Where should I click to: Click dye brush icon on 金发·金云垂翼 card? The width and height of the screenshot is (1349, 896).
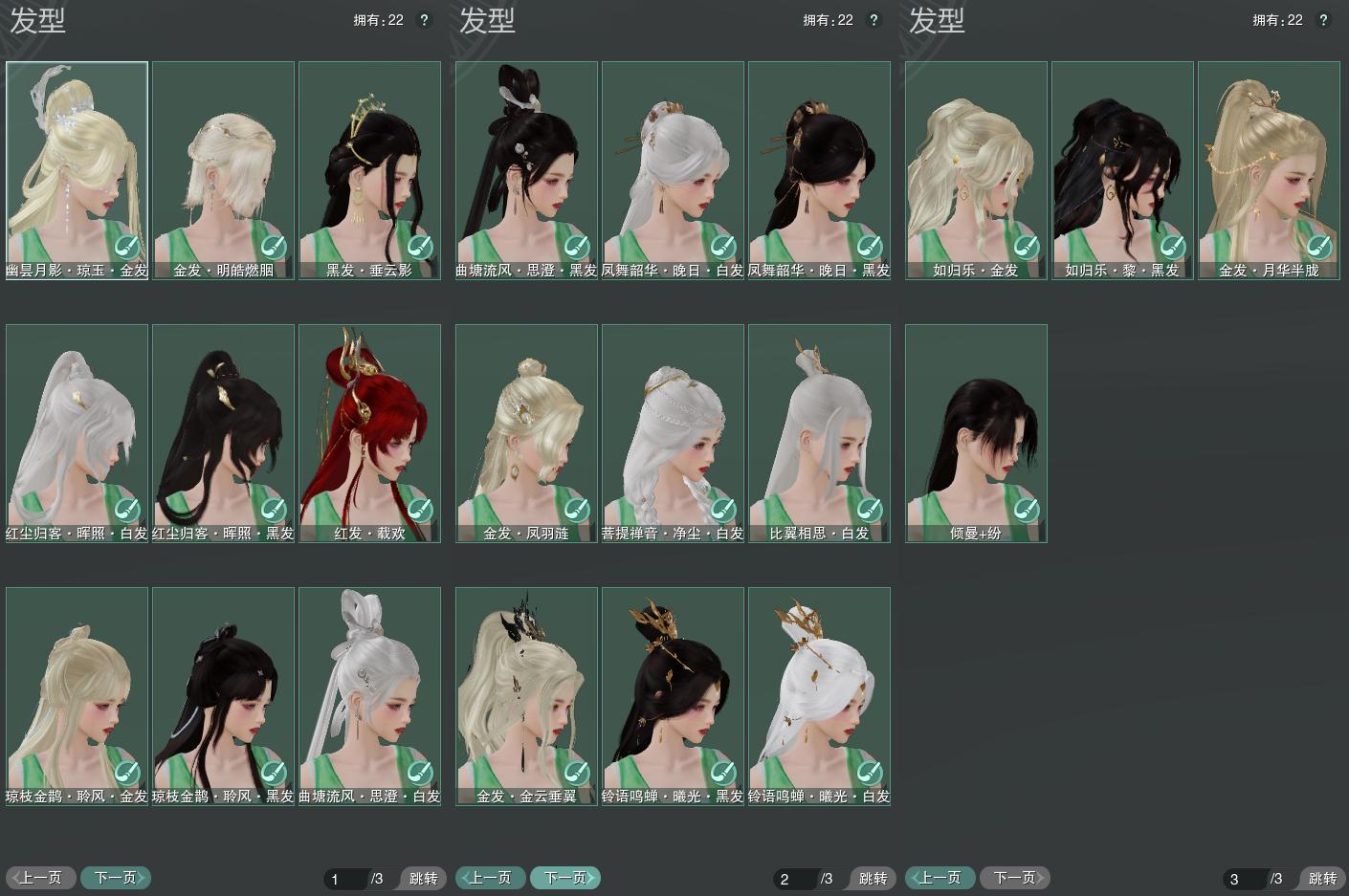(576, 772)
